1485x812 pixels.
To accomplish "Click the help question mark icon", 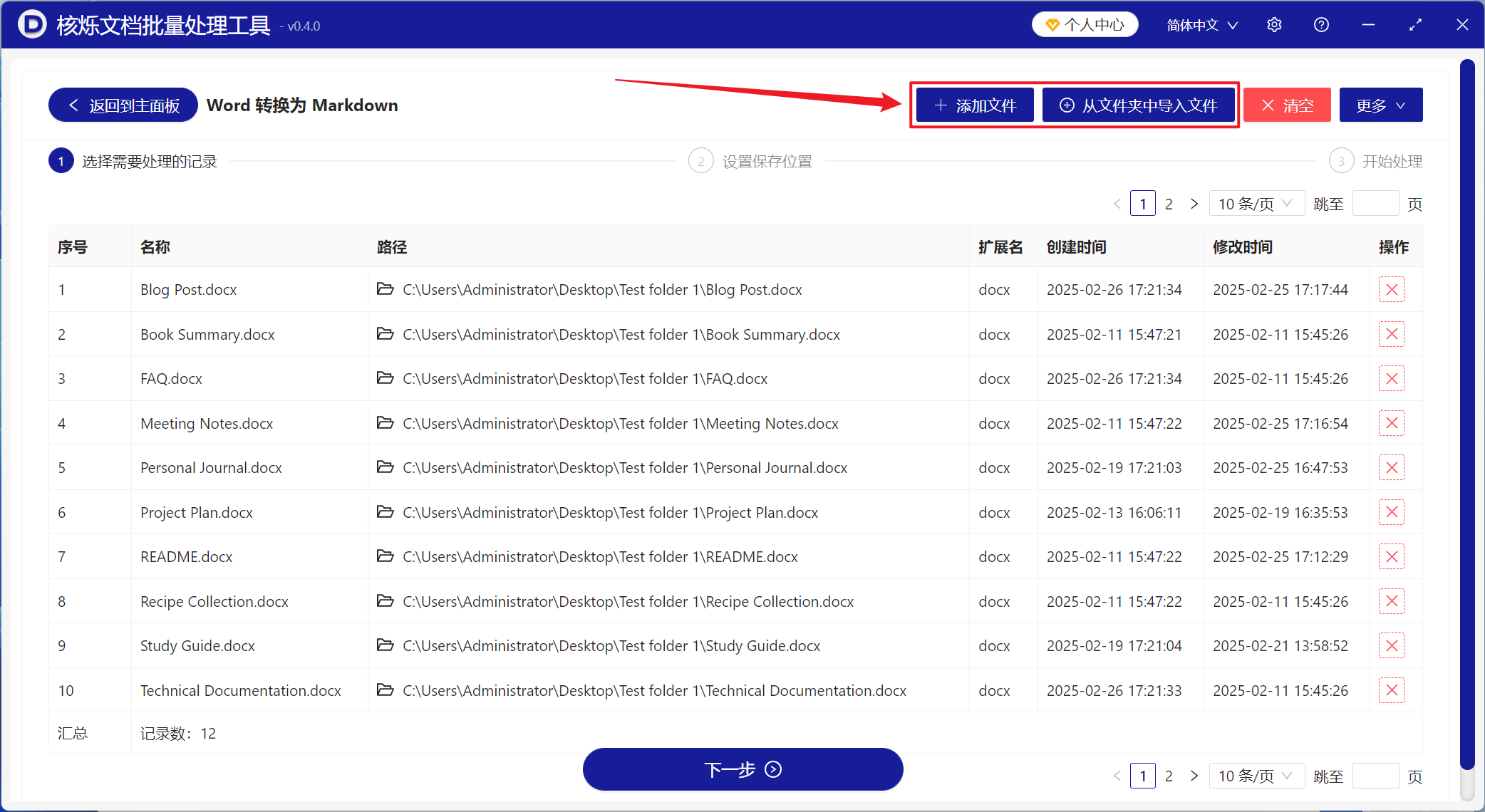I will coord(1322,24).
